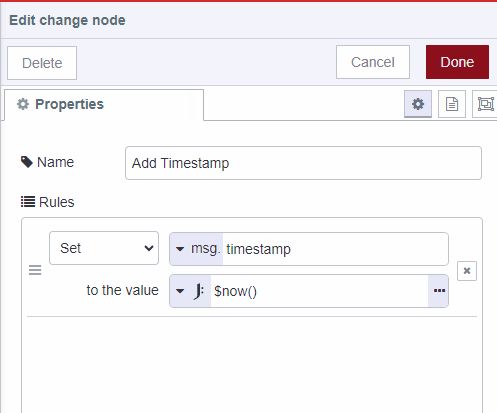The image size is (497, 413).
Task: Click the $now() expression field
Action: pos(319,291)
